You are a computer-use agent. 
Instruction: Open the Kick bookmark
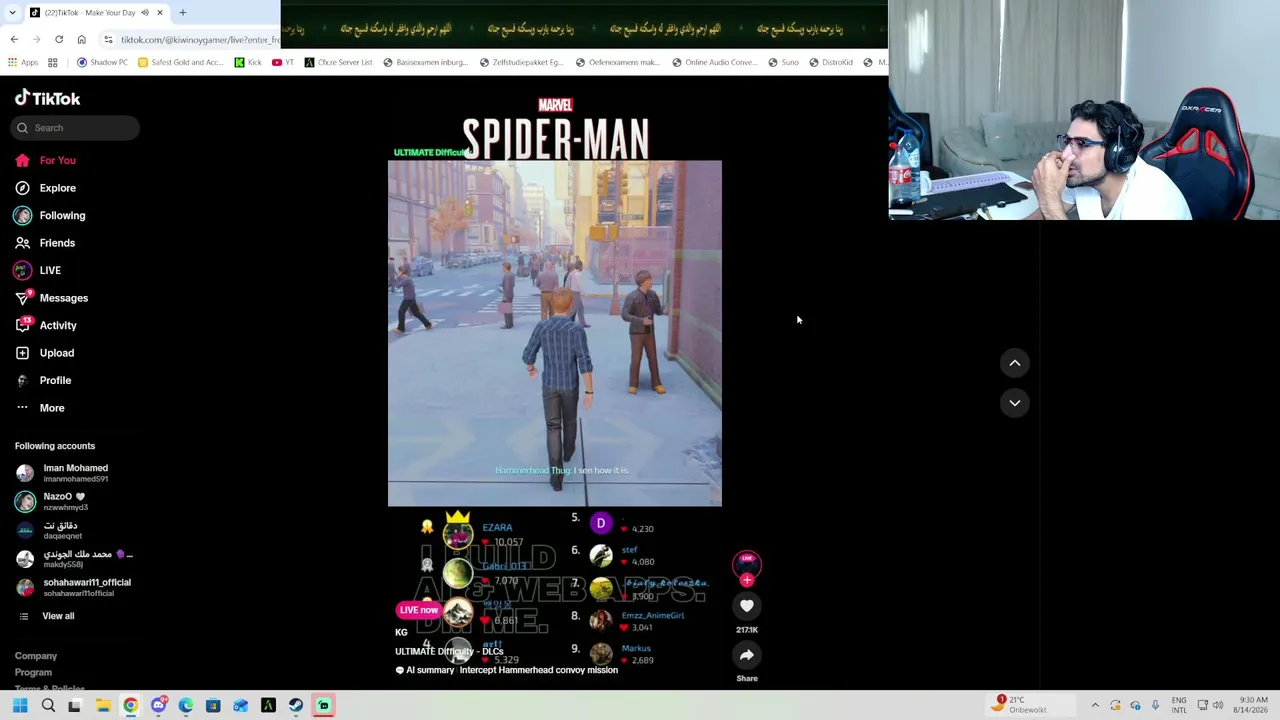click(248, 62)
